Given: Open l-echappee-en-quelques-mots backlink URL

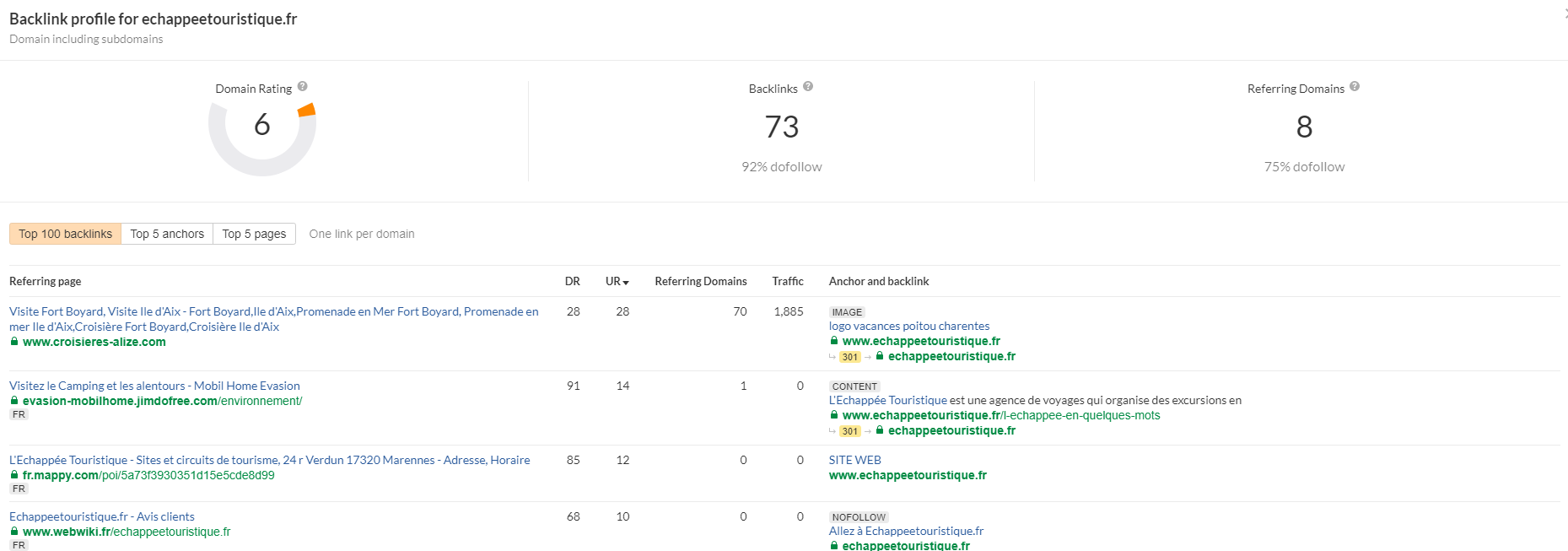Looking at the screenshot, I should point(1001,415).
